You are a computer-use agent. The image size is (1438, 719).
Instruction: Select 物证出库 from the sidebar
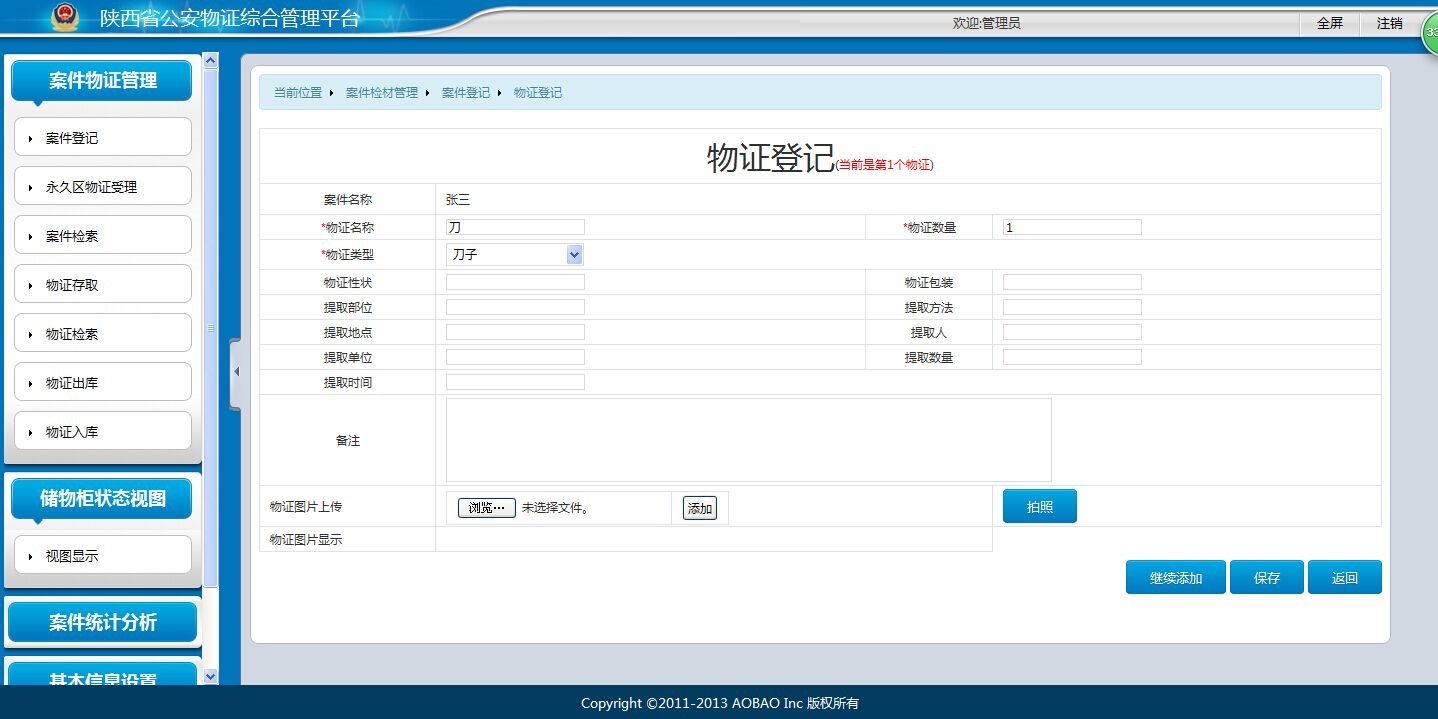click(103, 383)
